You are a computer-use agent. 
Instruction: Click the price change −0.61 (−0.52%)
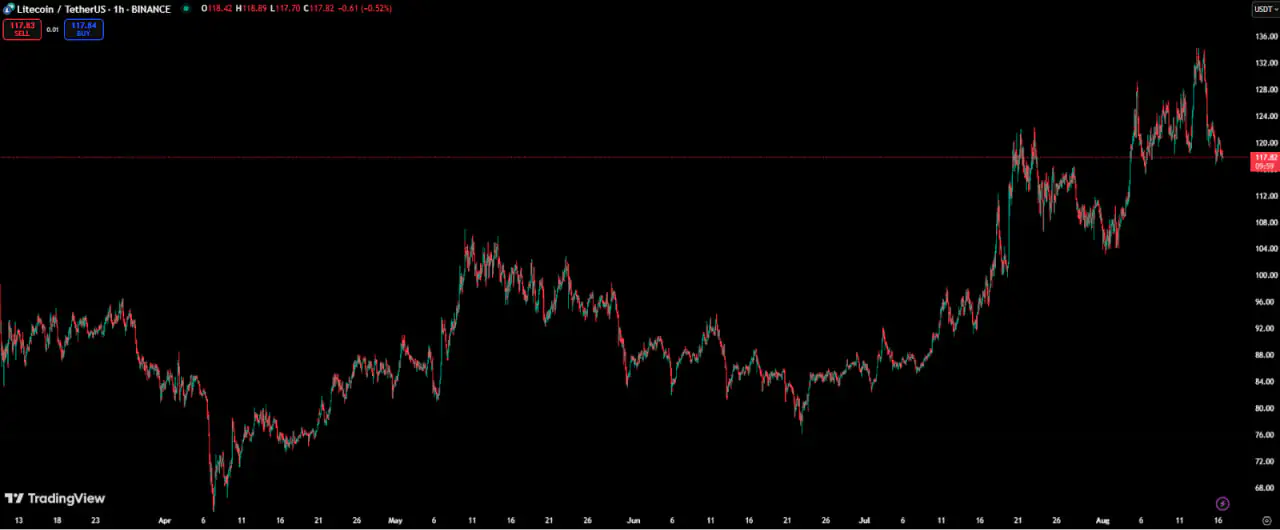tap(365, 8)
